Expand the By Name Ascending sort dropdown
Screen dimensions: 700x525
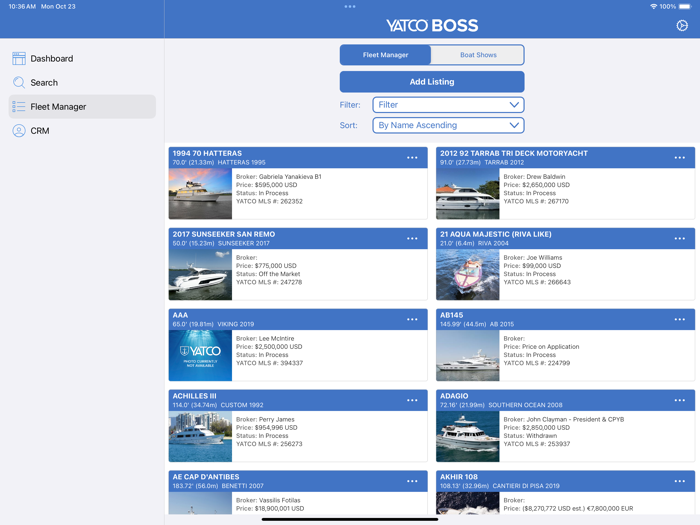pyautogui.click(x=448, y=125)
